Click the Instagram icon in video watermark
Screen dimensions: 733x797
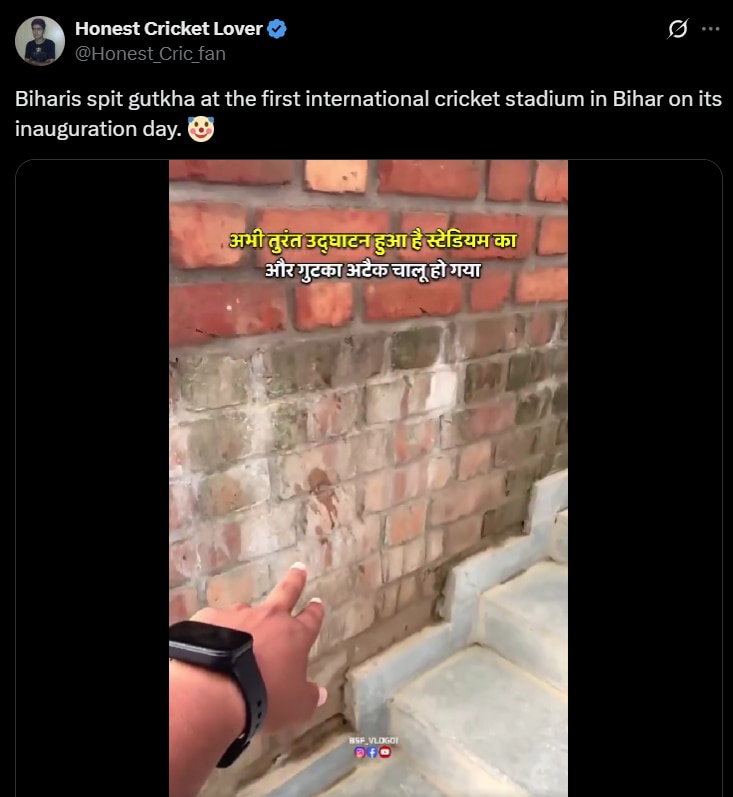tap(360, 752)
